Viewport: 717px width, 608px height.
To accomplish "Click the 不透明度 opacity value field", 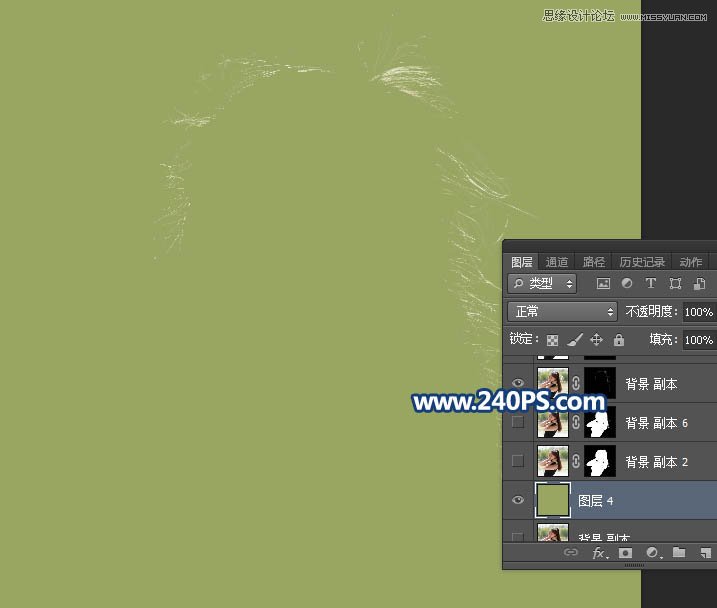I will coord(699,312).
